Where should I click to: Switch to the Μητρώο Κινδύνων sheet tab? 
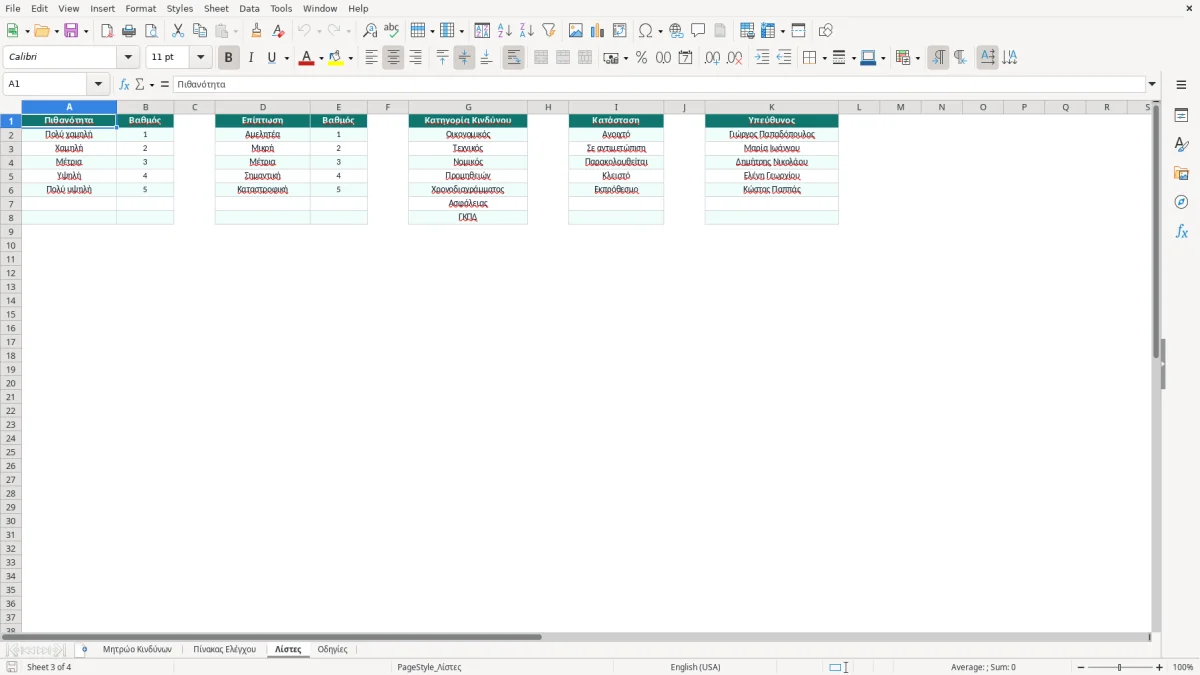pos(137,650)
